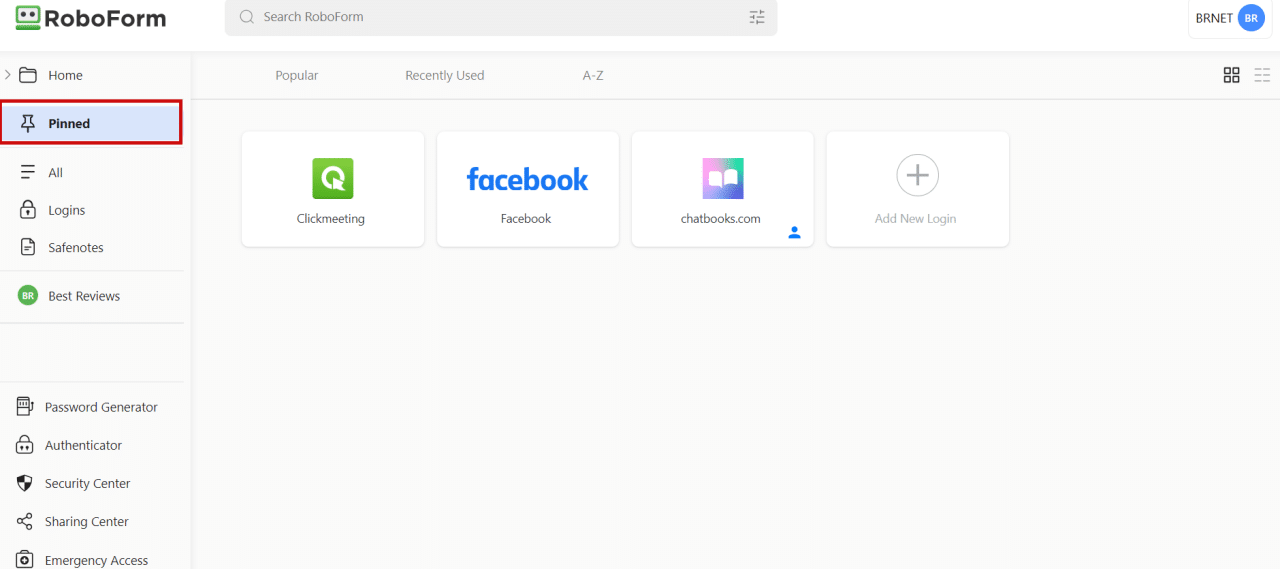Image resolution: width=1280 pixels, height=569 pixels.
Task: Open BRNET account menu
Action: (x=1229, y=18)
